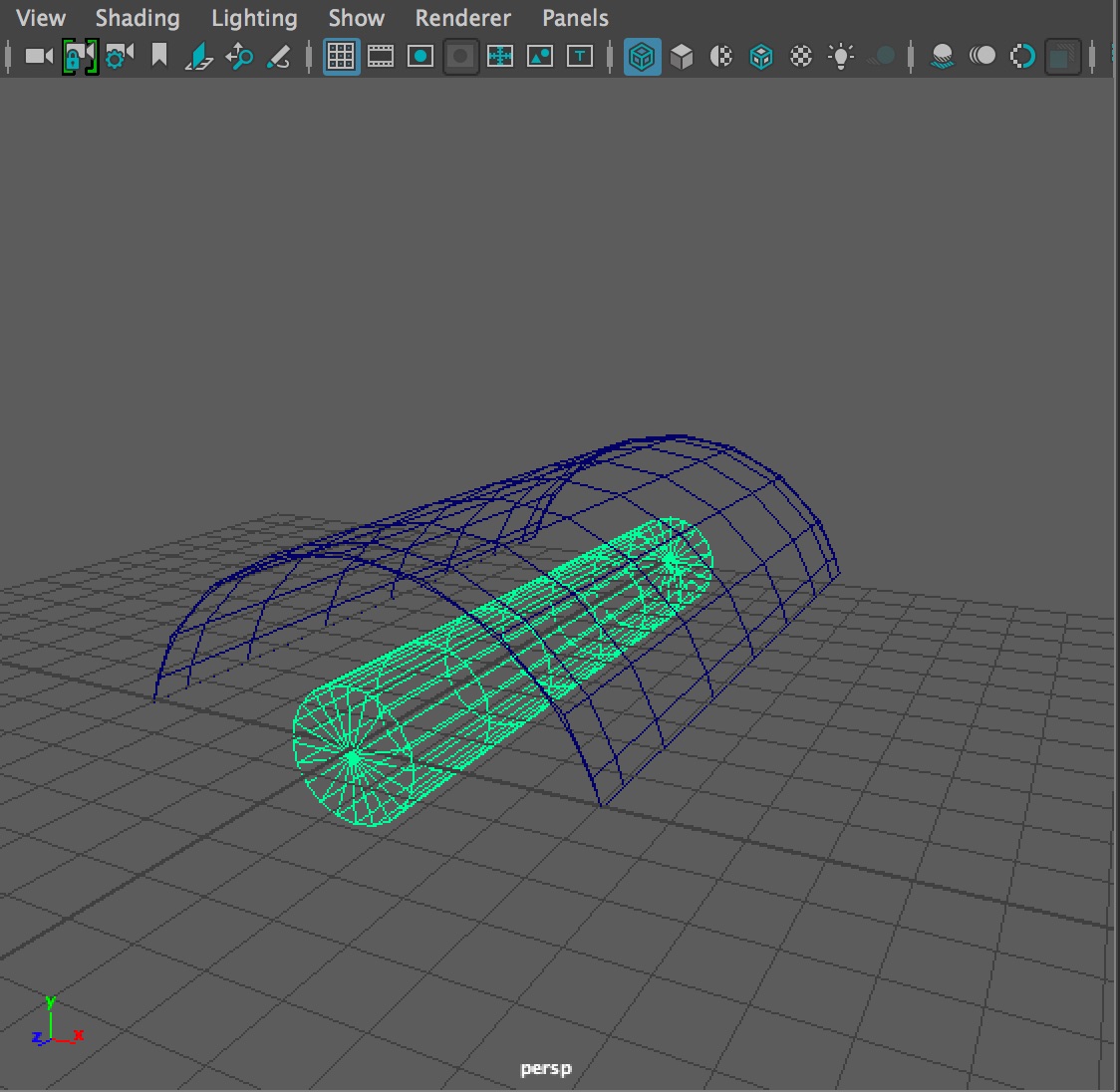The image size is (1120, 1092).
Task: Click the Bookmarks icon
Action: point(158,56)
